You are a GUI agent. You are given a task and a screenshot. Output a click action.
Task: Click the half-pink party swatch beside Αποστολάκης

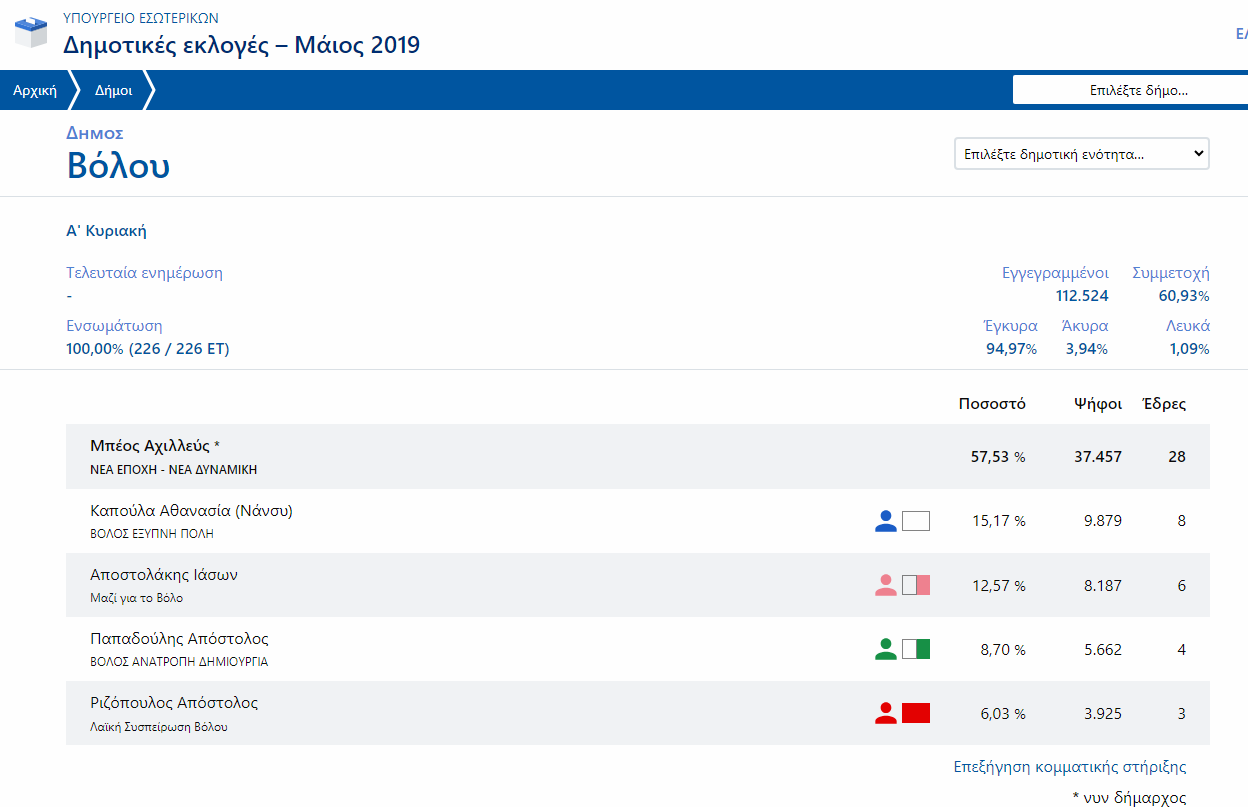pyautogui.click(x=916, y=585)
